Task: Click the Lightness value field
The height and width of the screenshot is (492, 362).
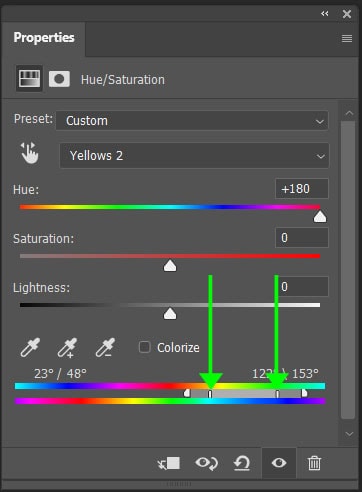Action: (x=302, y=287)
